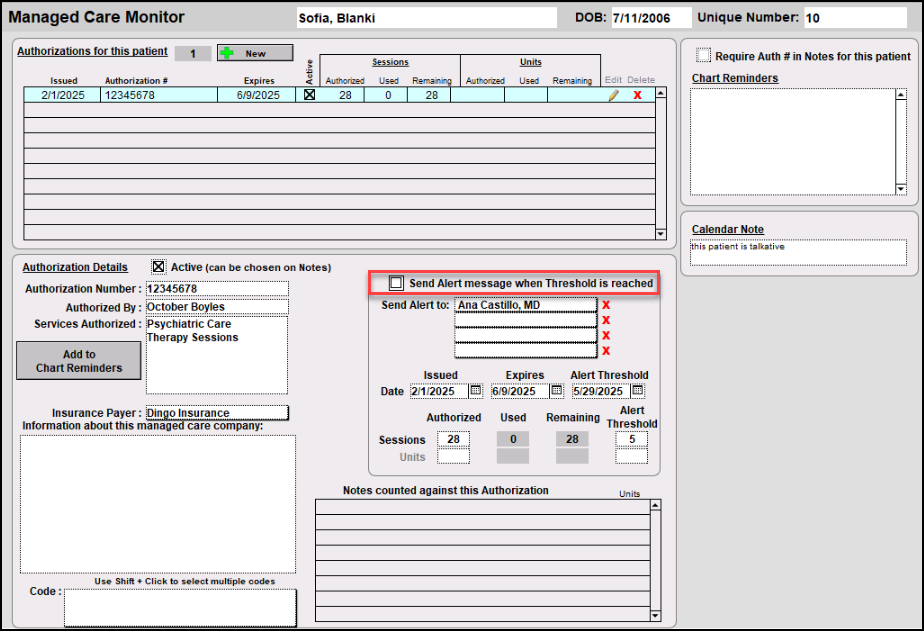The height and width of the screenshot is (631, 924).
Task: Create a New authorization
Action: (255, 53)
